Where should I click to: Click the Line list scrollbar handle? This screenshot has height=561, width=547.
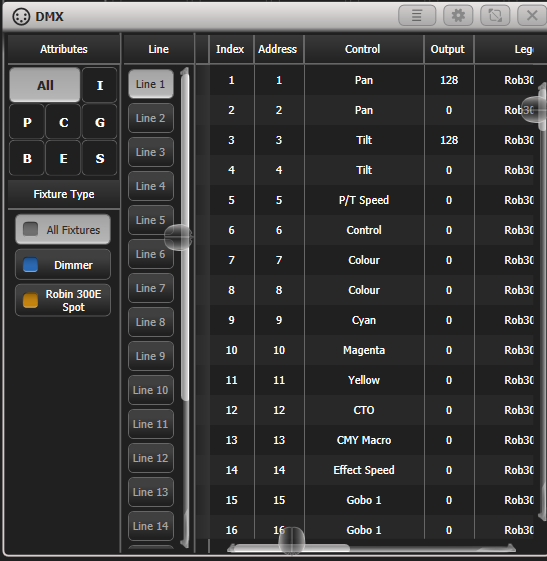(x=178, y=237)
